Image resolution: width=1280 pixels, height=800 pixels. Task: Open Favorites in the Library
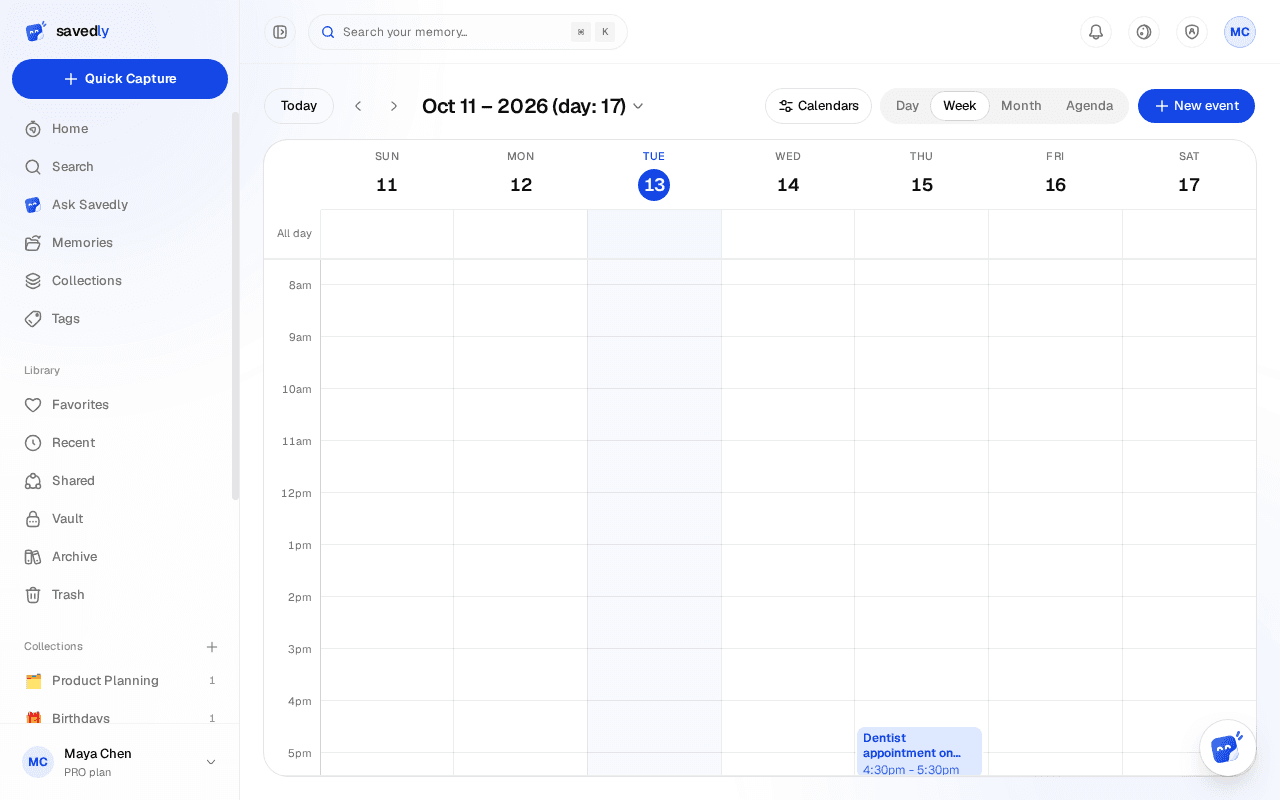[x=120, y=405]
